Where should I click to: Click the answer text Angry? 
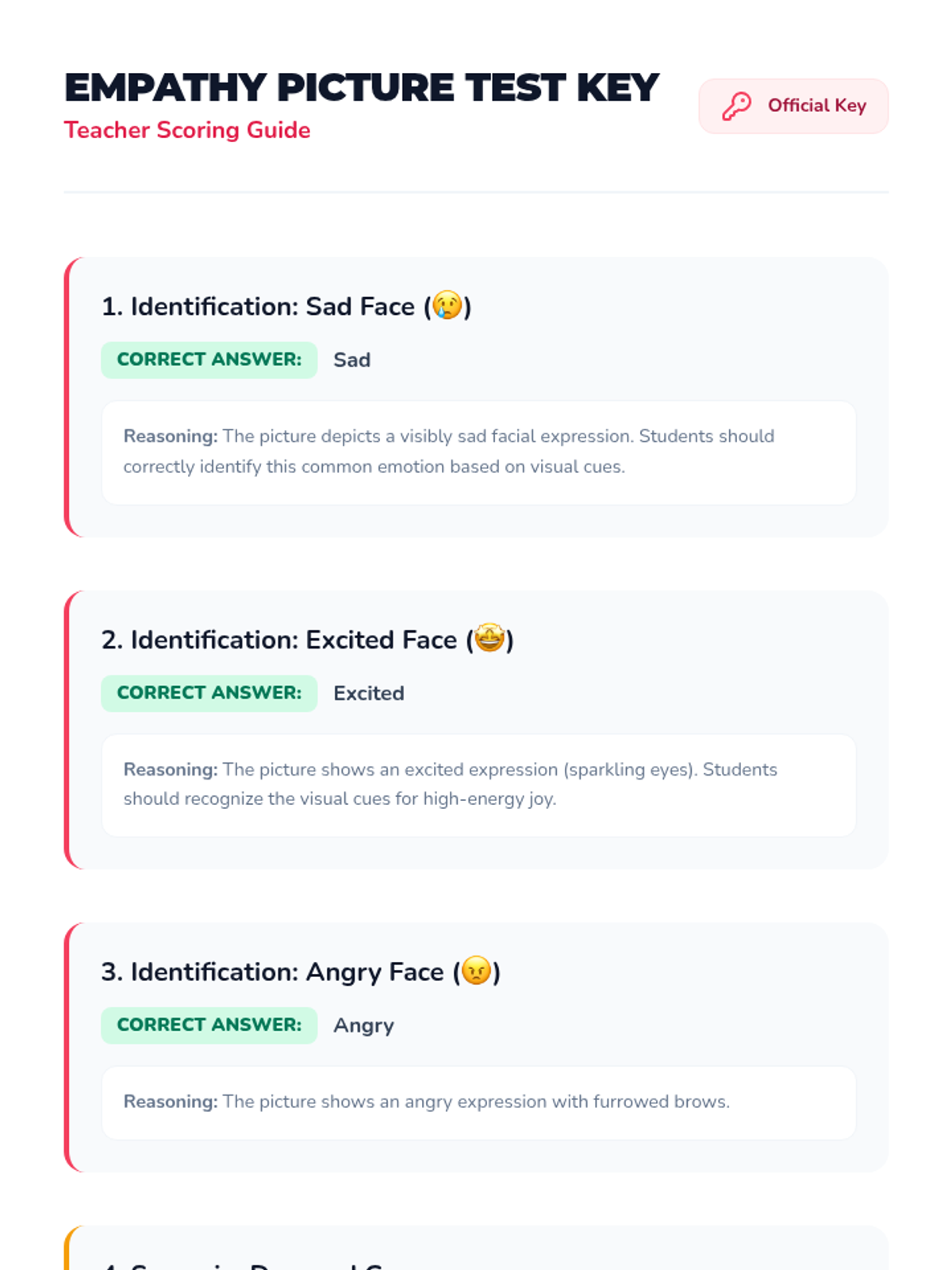coord(363,1026)
